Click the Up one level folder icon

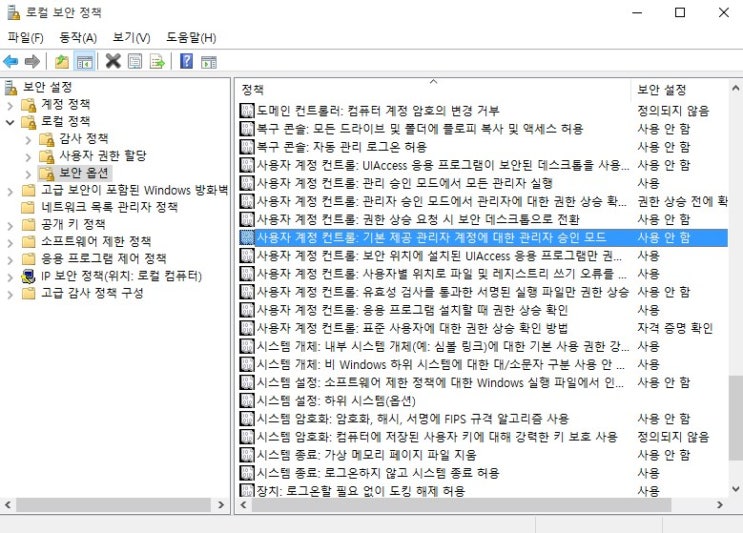(x=62, y=62)
